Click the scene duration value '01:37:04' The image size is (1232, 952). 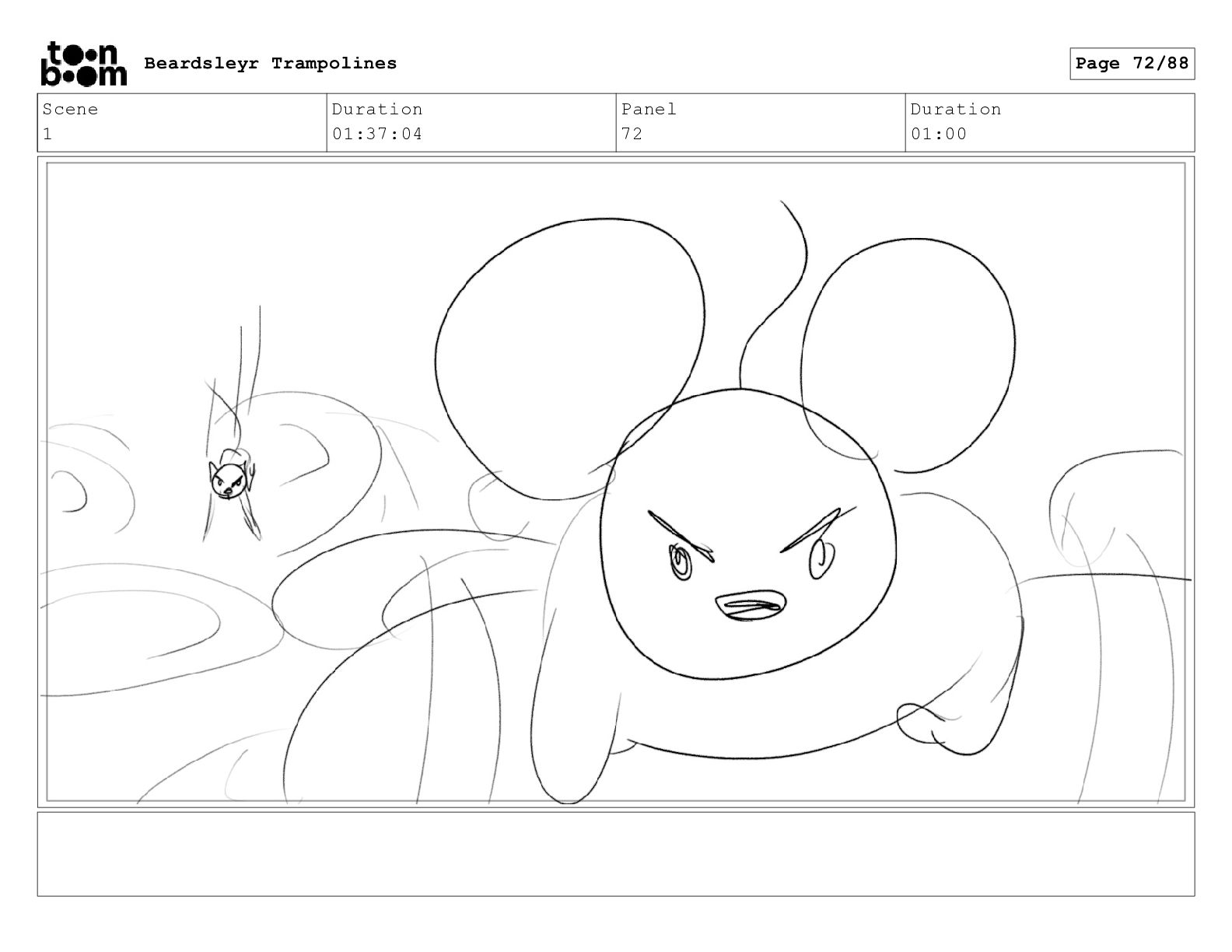[x=377, y=134]
